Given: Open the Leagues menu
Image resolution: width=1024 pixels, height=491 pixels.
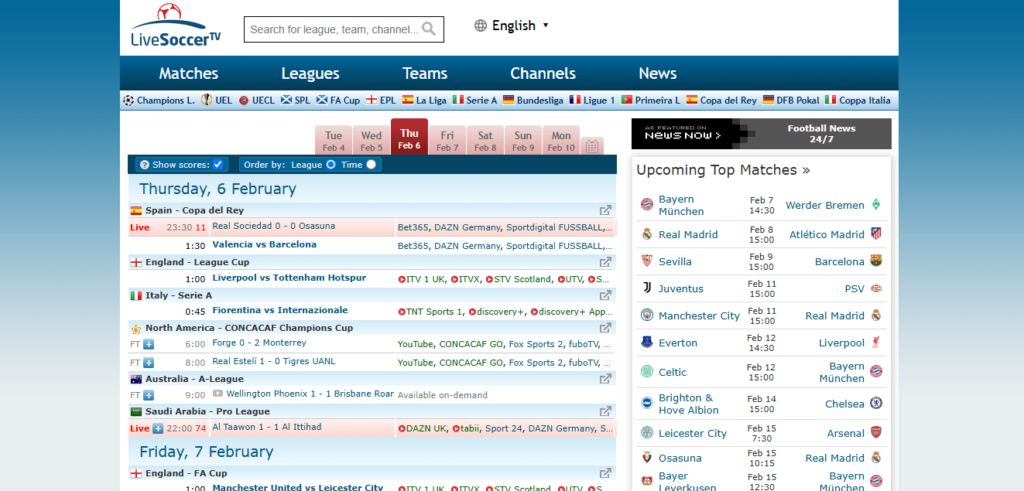Looking at the screenshot, I should click(x=310, y=74).
